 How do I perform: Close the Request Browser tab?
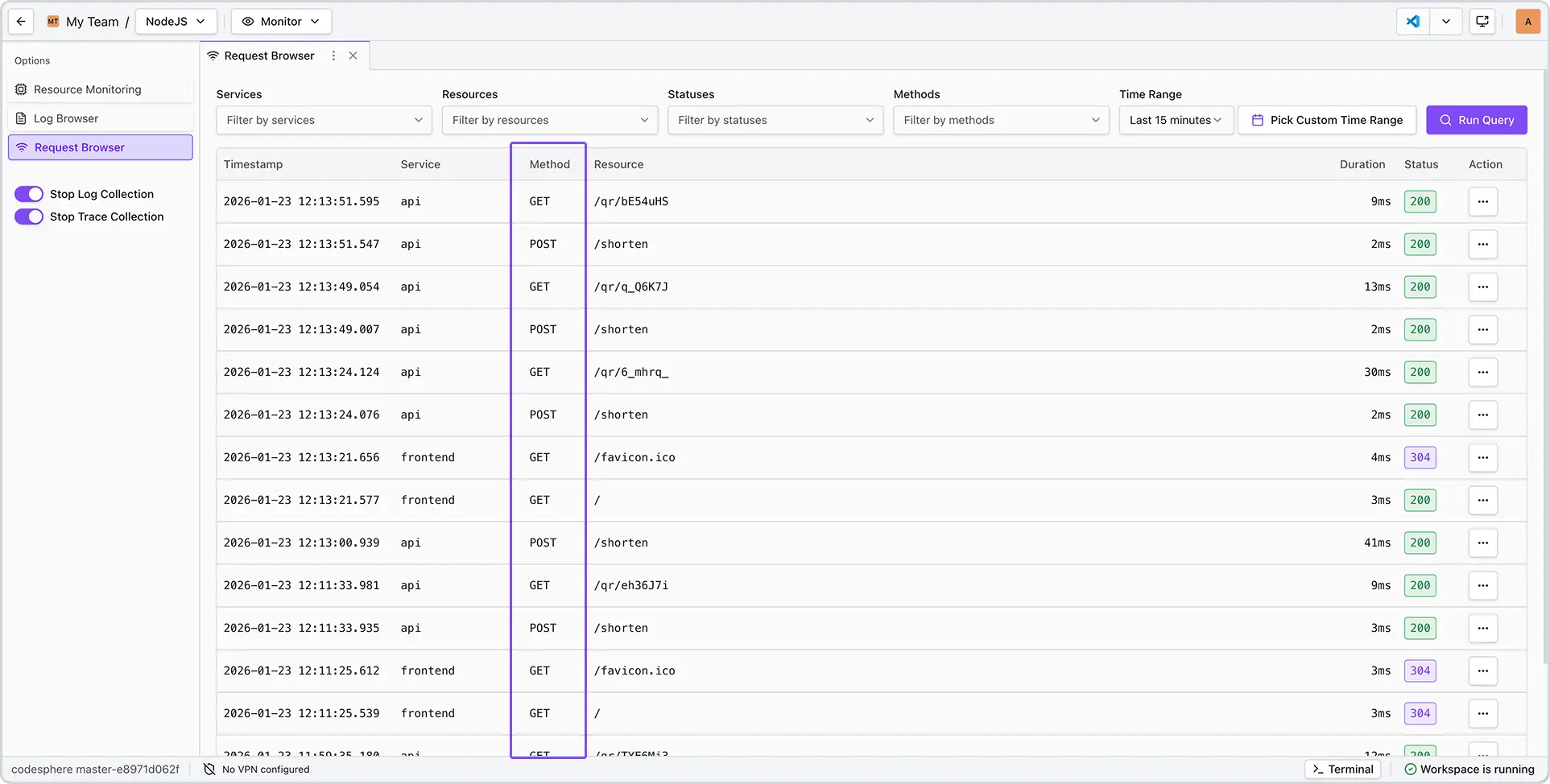[x=353, y=56]
